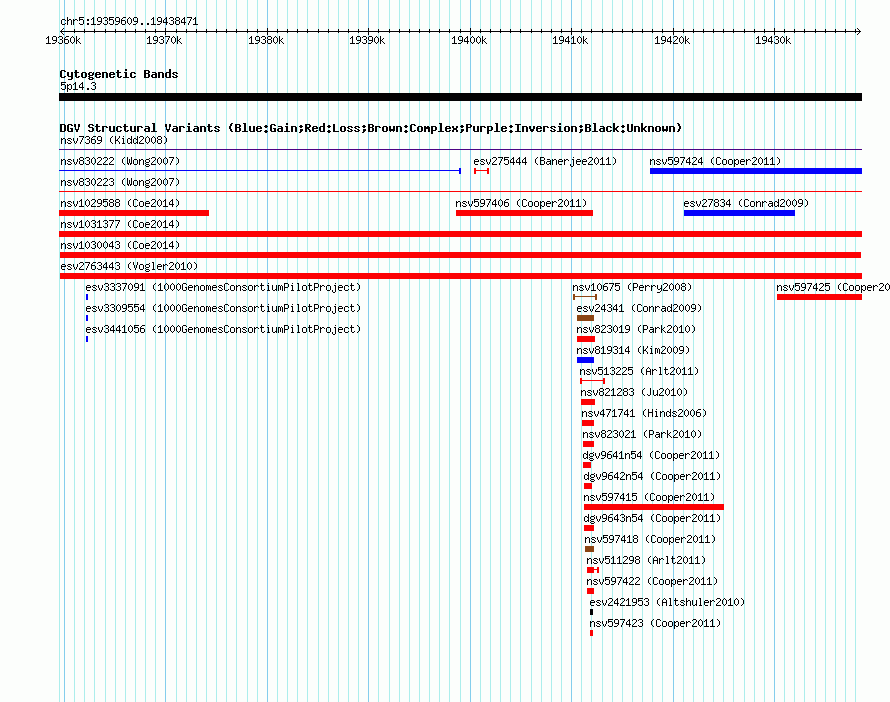890x702 pixels.
Task: Click the long red nsv597415 loss bar
Action: pyautogui.click(x=654, y=507)
